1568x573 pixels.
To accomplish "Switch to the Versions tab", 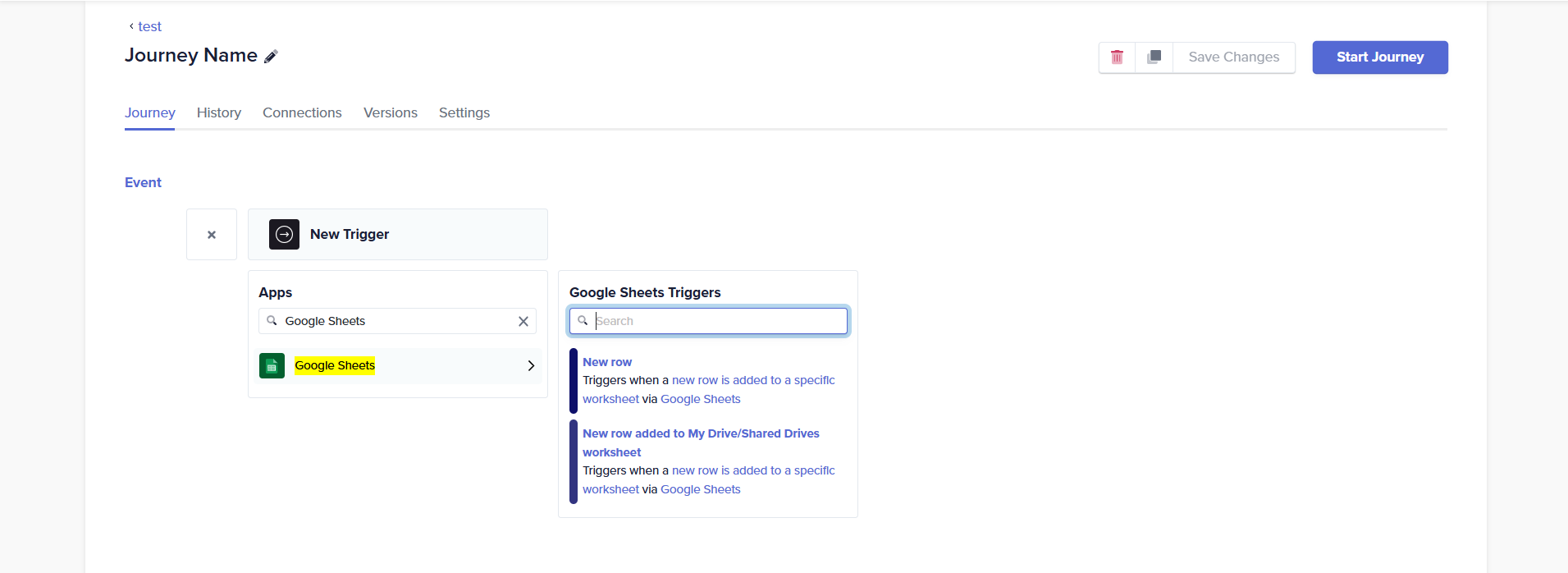I will [391, 112].
